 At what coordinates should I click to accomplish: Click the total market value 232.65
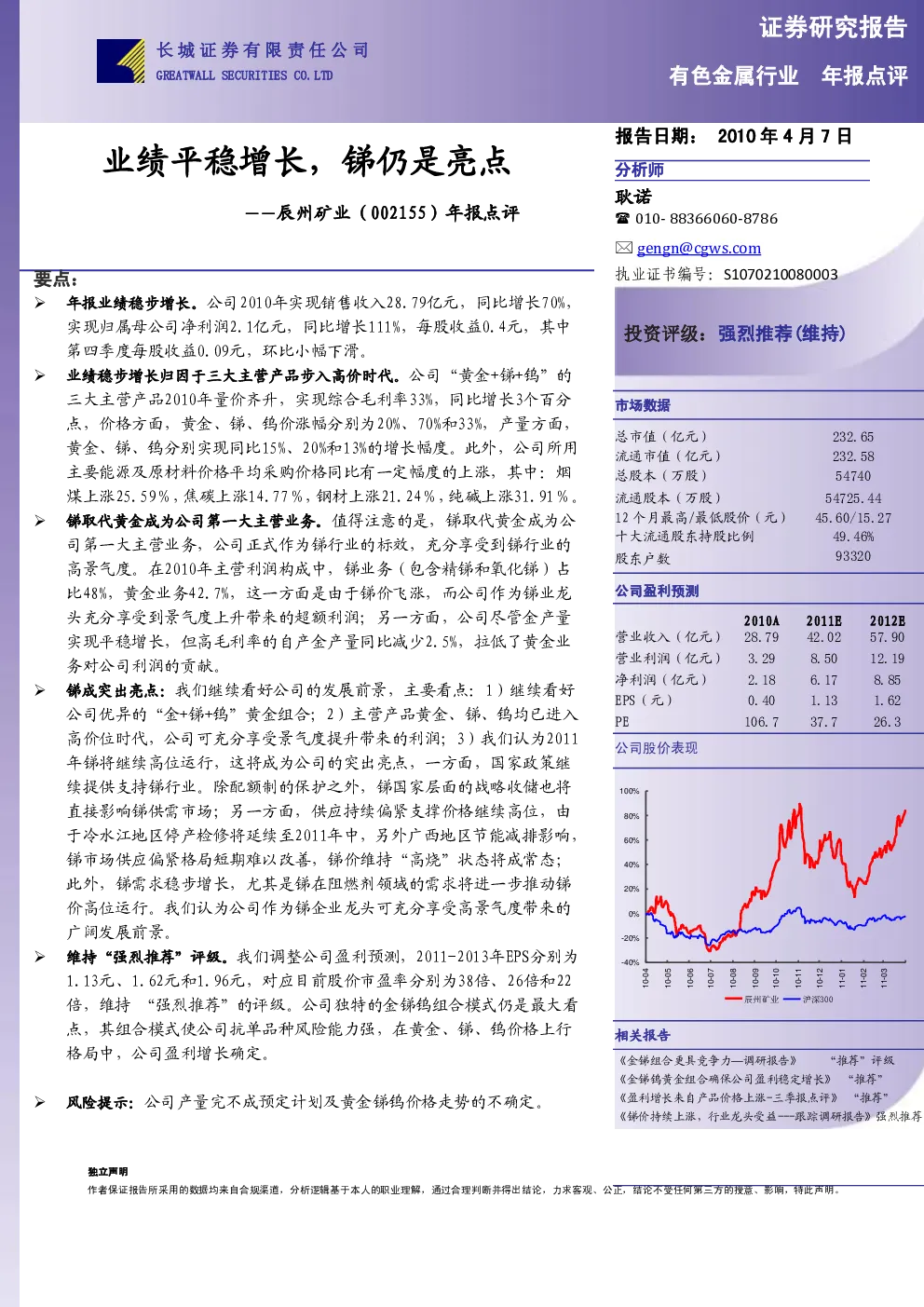click(x=853, y=437)
